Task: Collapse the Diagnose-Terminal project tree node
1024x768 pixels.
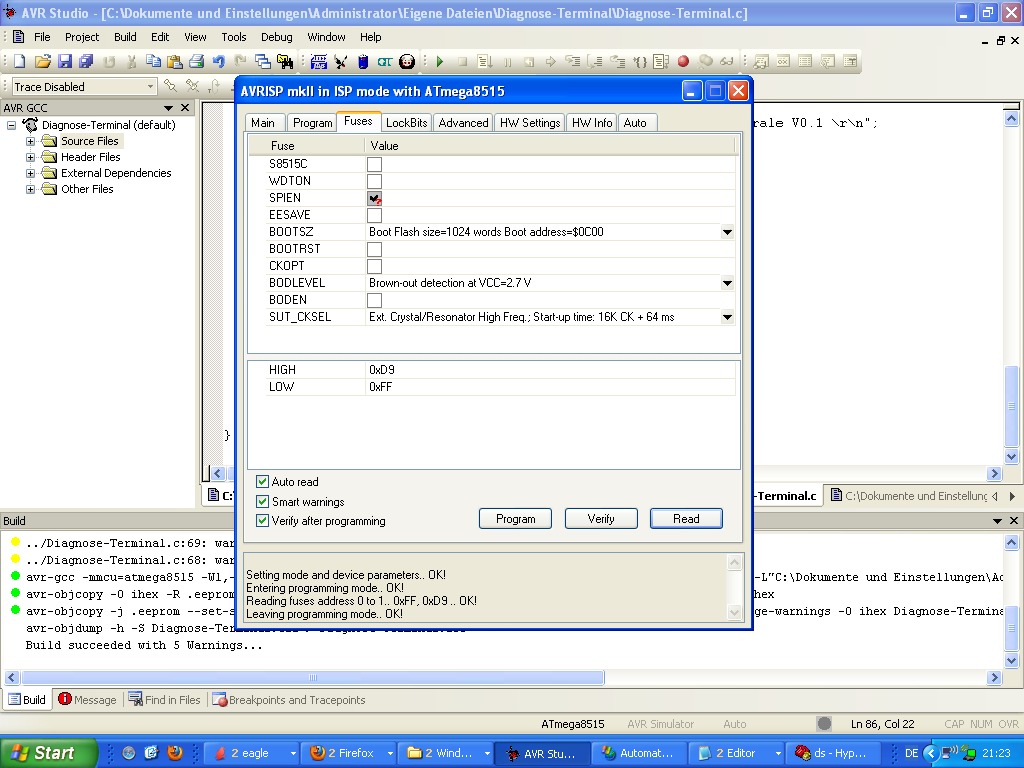Action: (x=11, y=125)
